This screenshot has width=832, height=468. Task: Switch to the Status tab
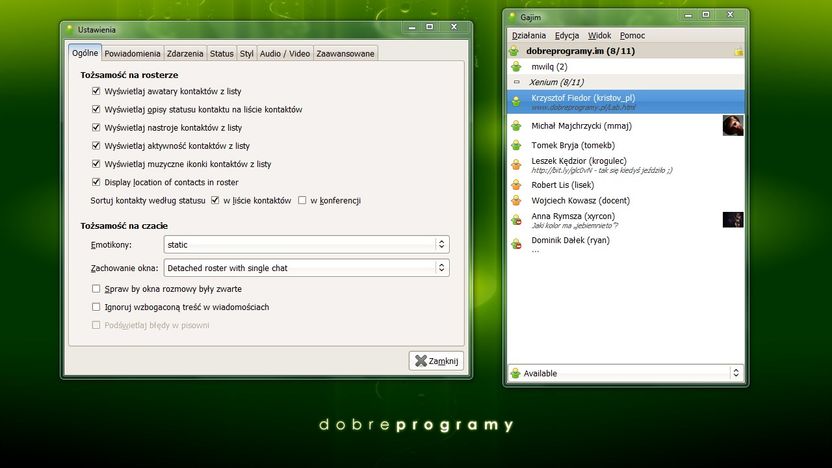(x=221, y=54)
